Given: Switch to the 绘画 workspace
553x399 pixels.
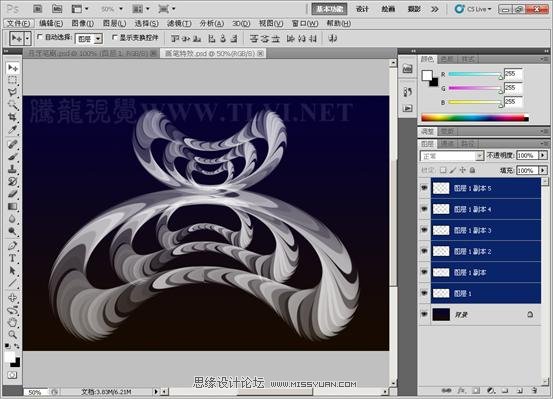Looking at the screenshot, I should coord(388,9).
